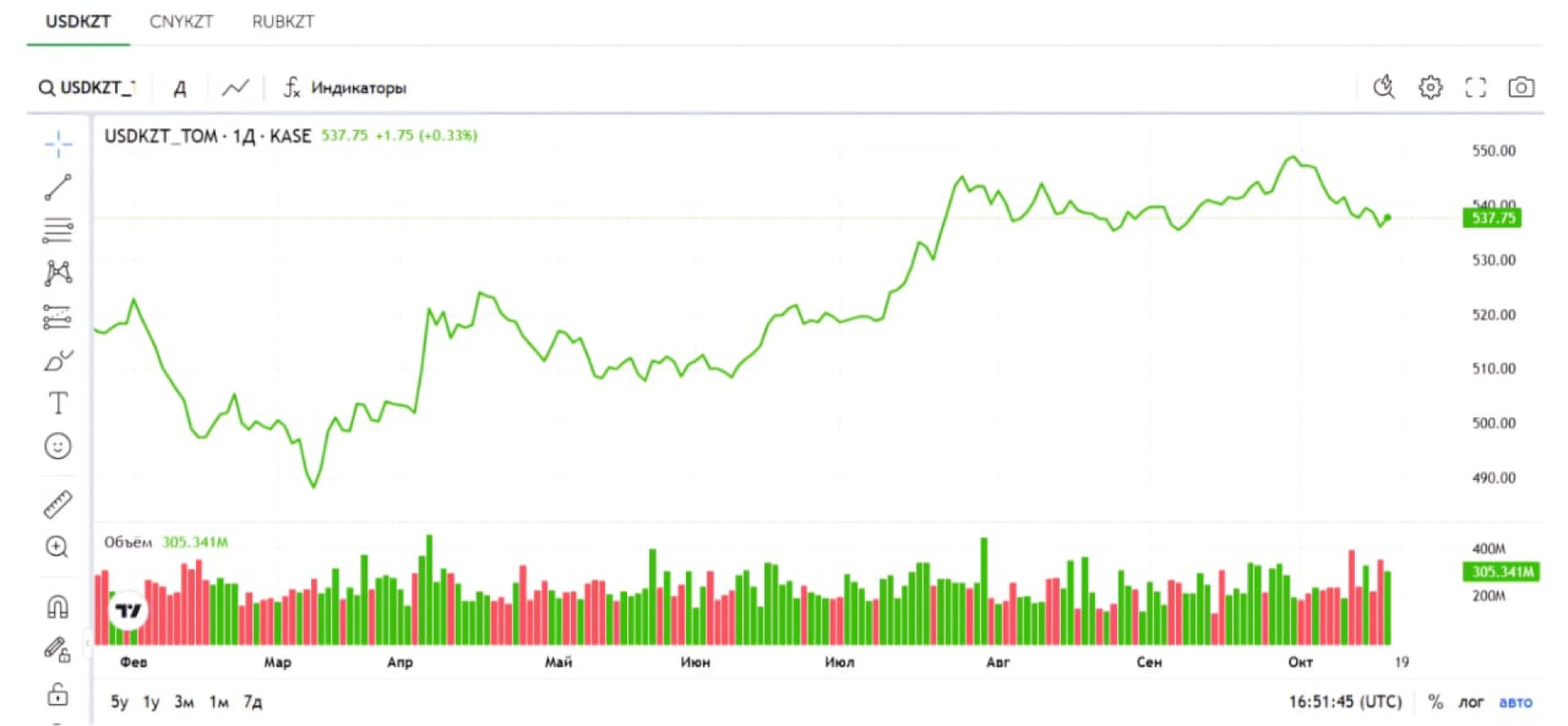Set chart range to 3м
Image resolution: width=1568 pixels, height=726 pixels.
[184, 702]
